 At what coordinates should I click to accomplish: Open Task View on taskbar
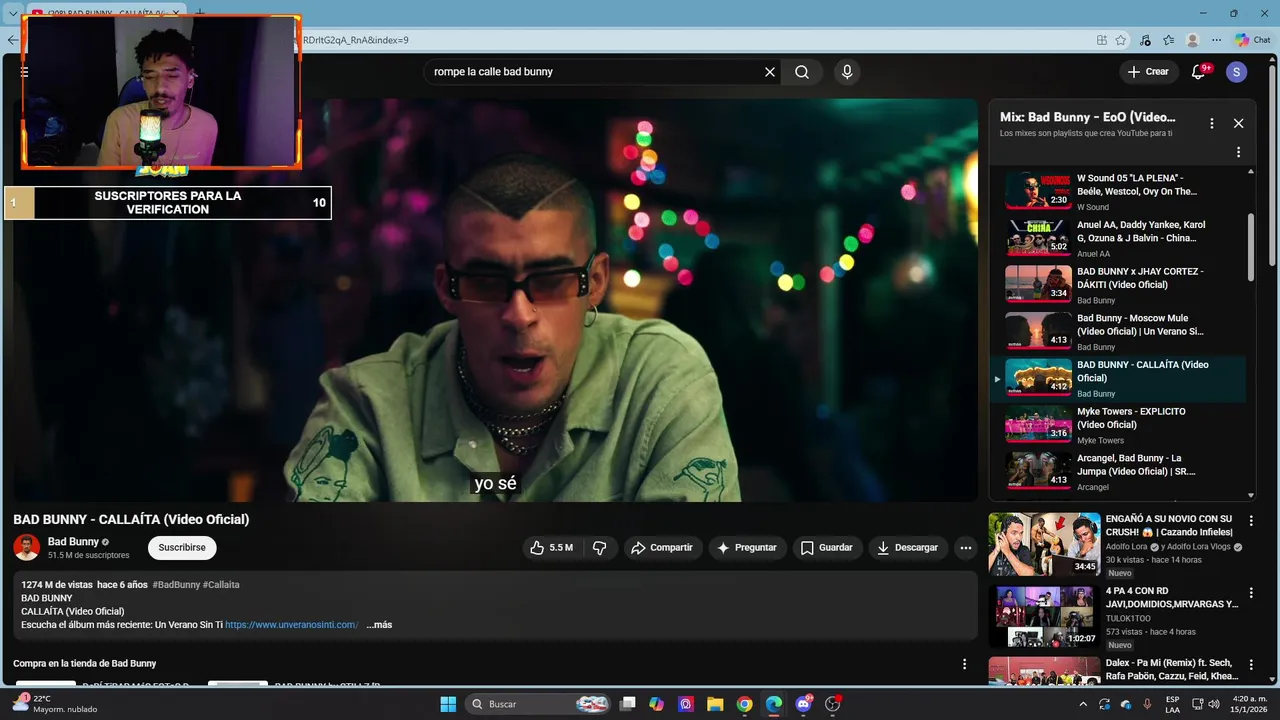627,704
